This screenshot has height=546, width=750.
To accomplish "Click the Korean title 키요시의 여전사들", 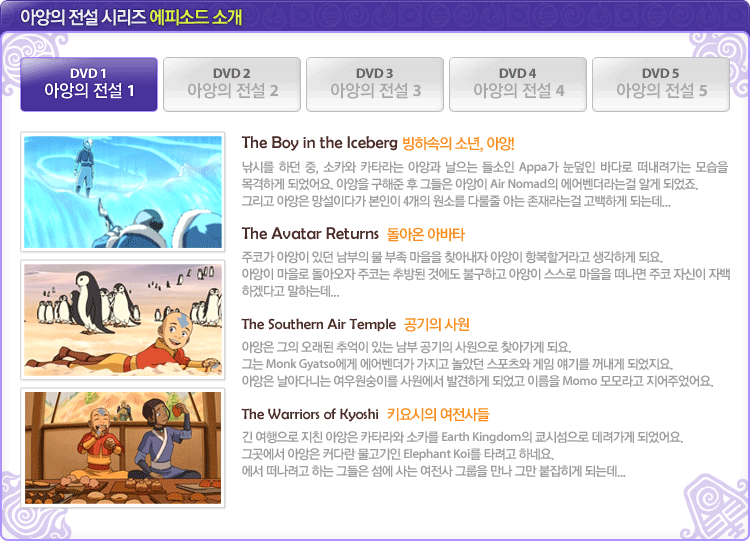I will 438,414.
